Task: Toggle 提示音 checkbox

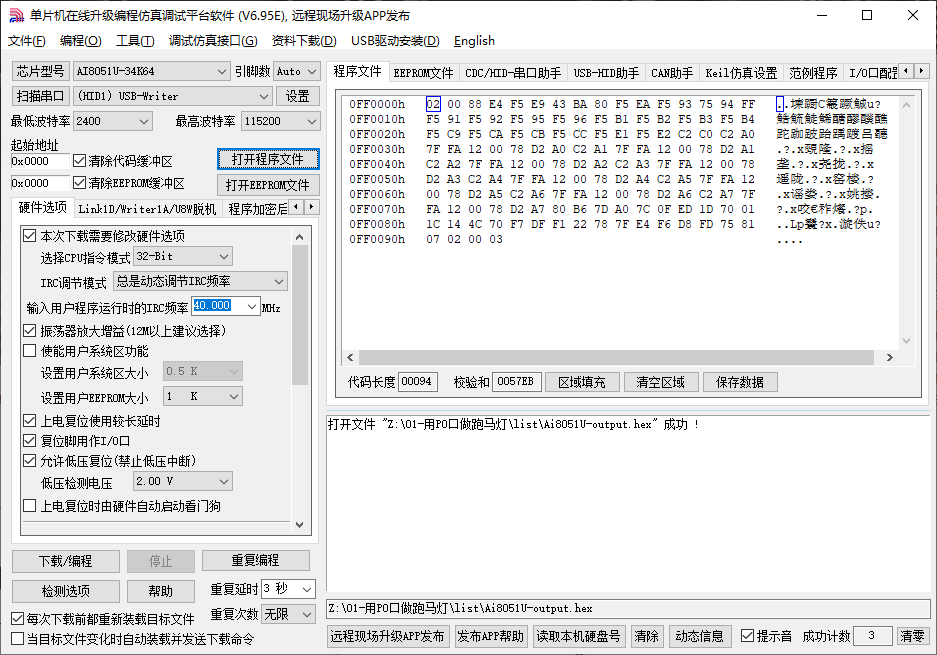Action: point(748,636)
